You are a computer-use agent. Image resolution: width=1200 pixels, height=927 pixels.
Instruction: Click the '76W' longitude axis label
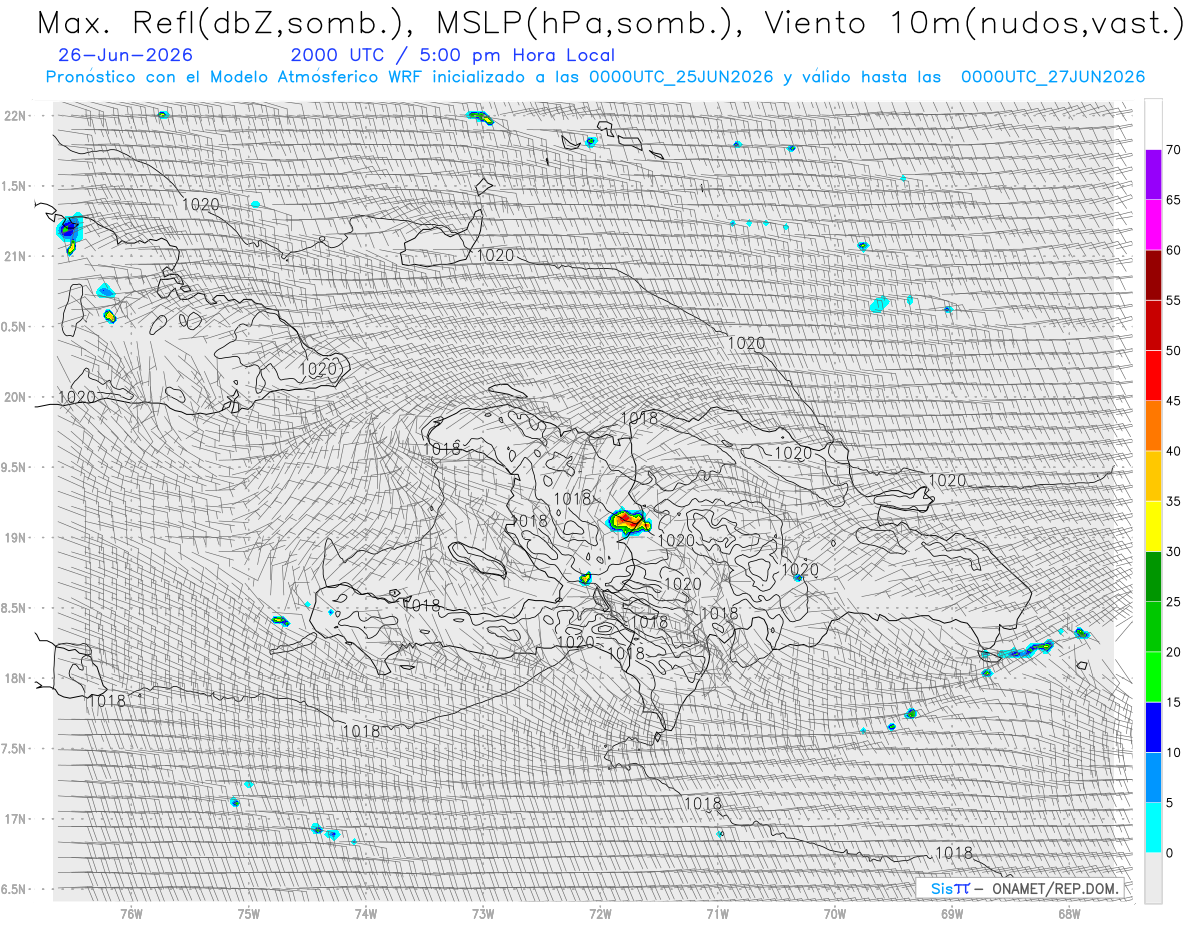click(131, 912)
